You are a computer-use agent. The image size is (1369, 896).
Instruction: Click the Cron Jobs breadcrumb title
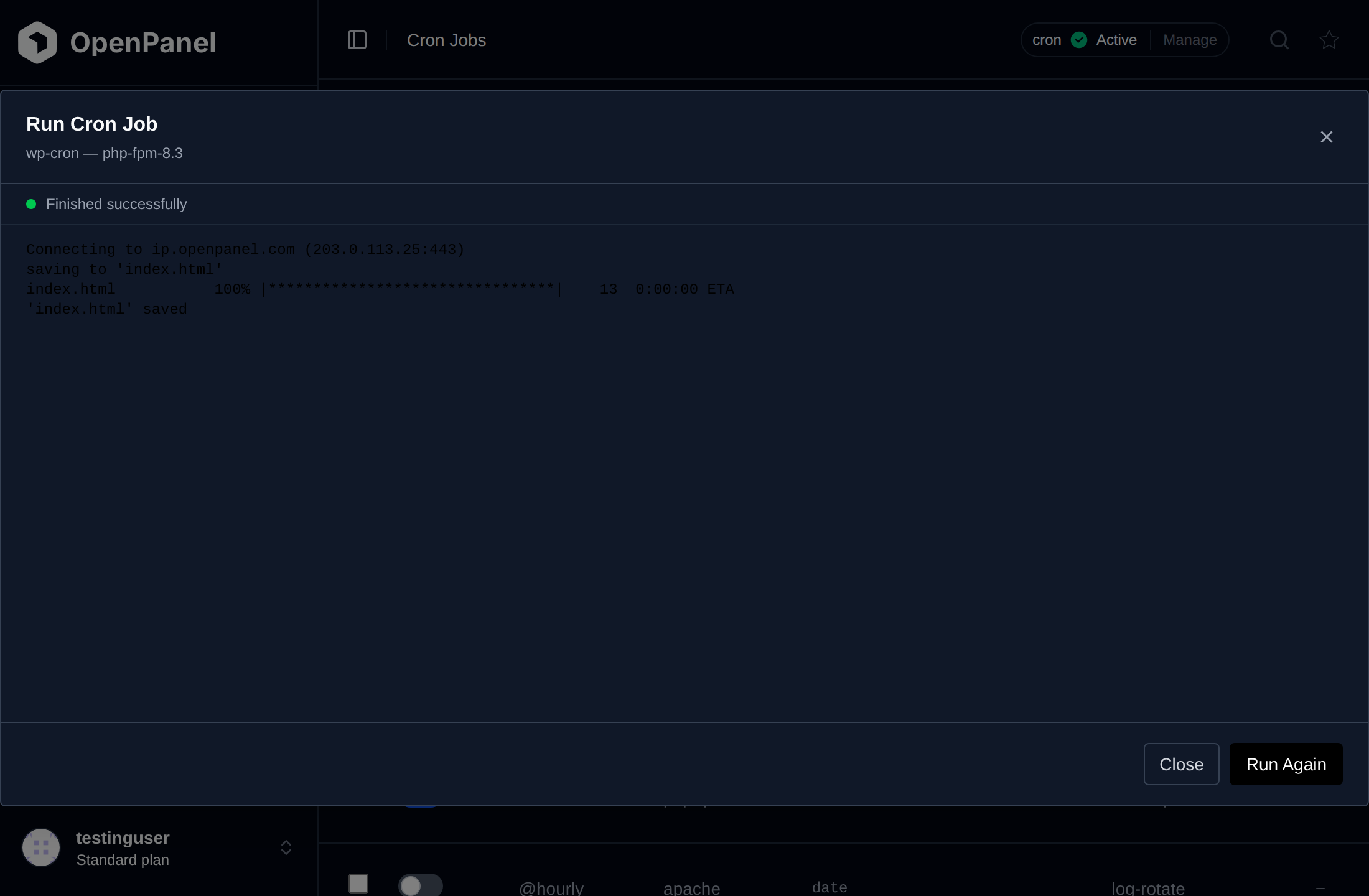pos(447,40)
